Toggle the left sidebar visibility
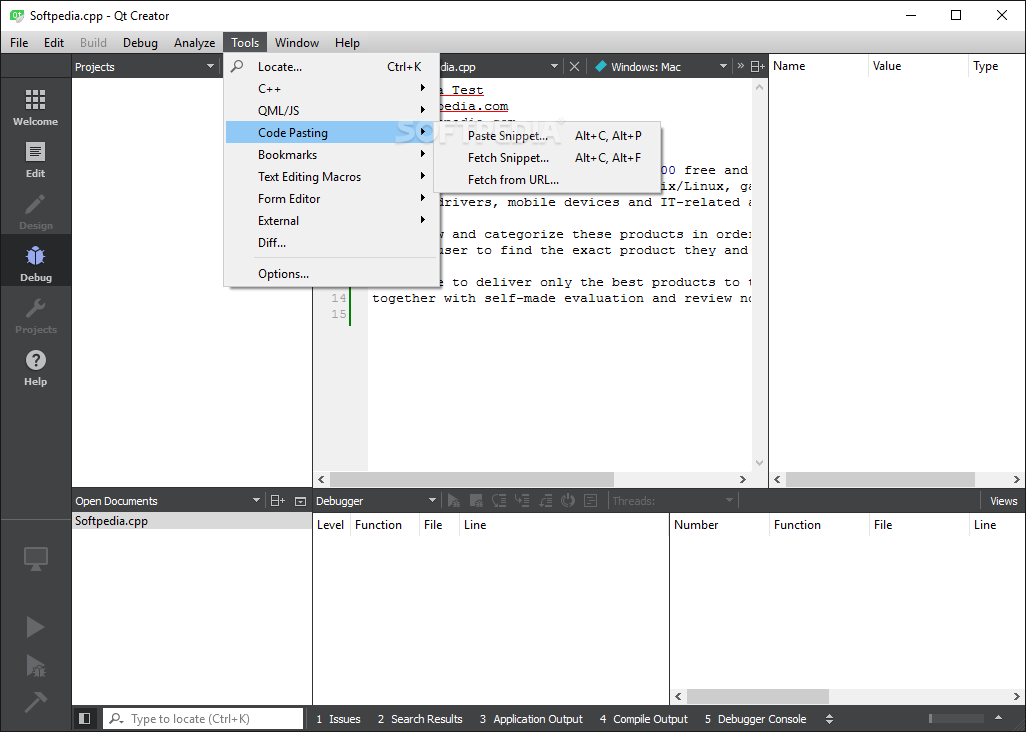The width and height of the screenshot is (1026, 732). 84,718
